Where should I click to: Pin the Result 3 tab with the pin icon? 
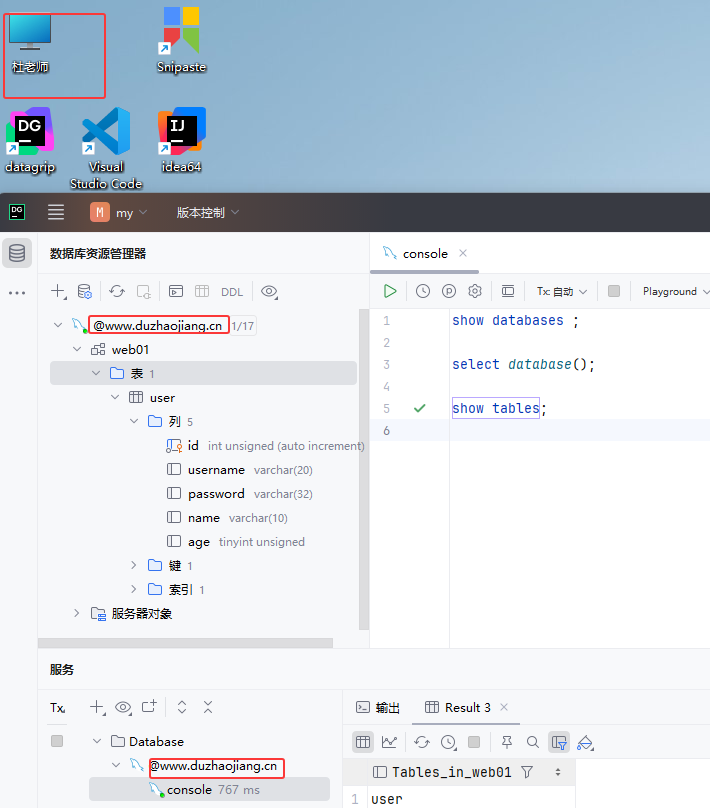point(507,742)
